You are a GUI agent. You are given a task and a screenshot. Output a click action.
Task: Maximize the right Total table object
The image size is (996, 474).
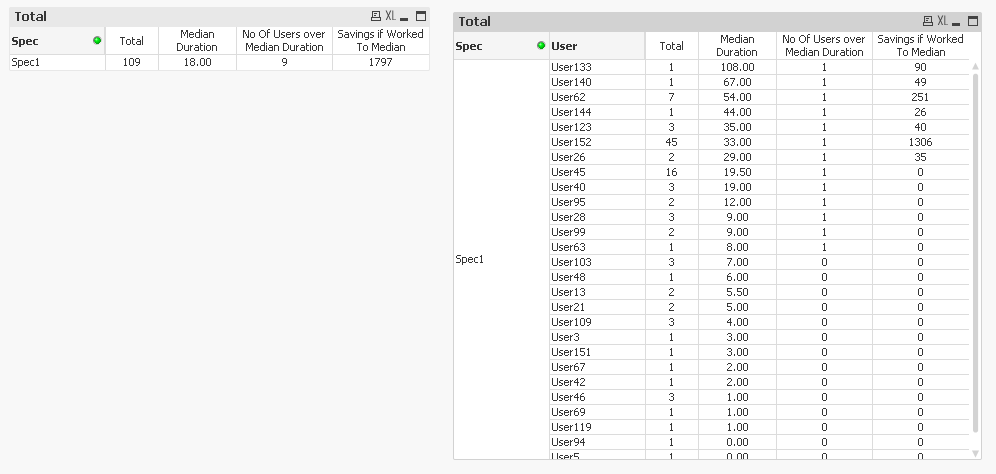(972, 21)
